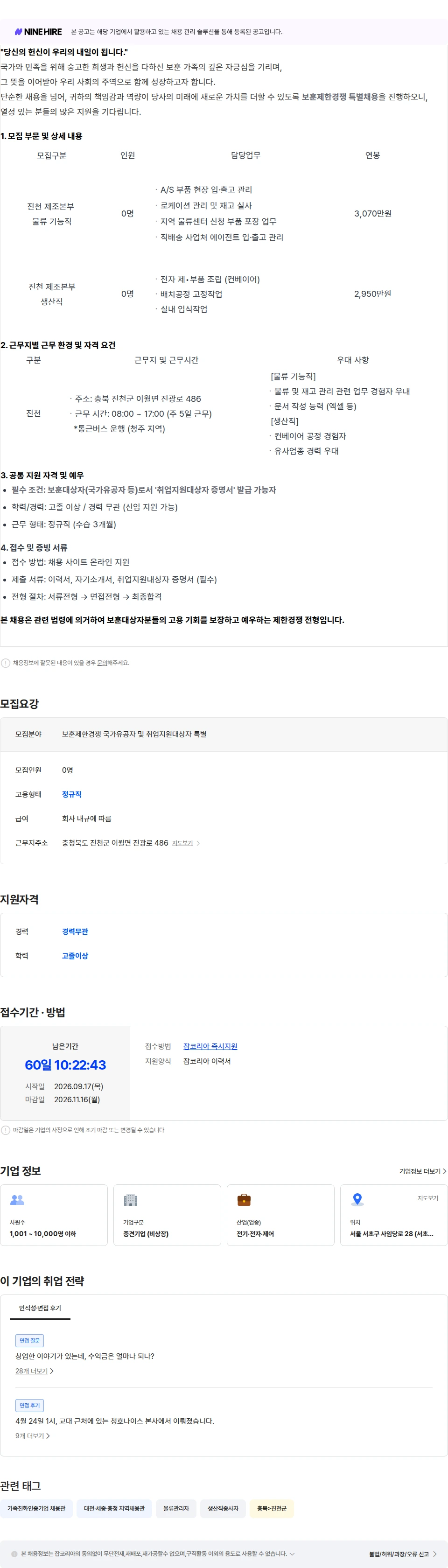Image resolution: width=448 pixels, height=1568 pixels.
Task: Click the chevron after 근무지주소 지도보기
Action: coord(198,843)
